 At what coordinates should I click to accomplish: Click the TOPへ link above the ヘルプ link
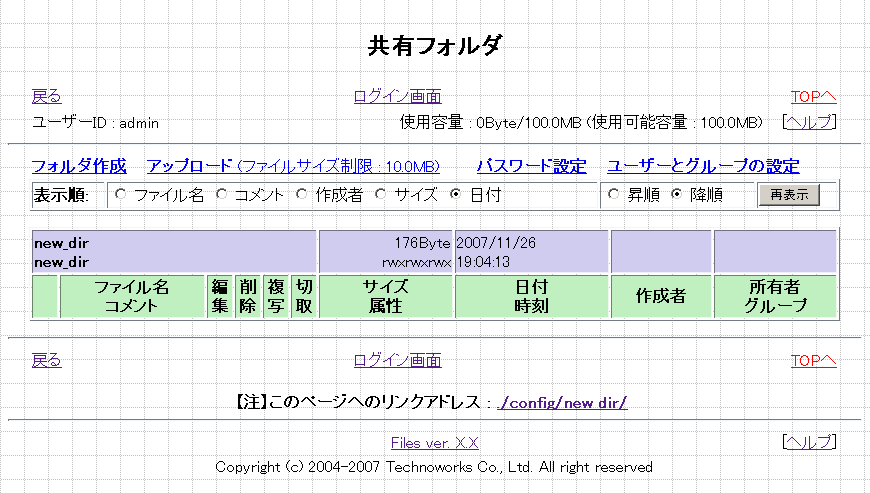coord(813,97)
